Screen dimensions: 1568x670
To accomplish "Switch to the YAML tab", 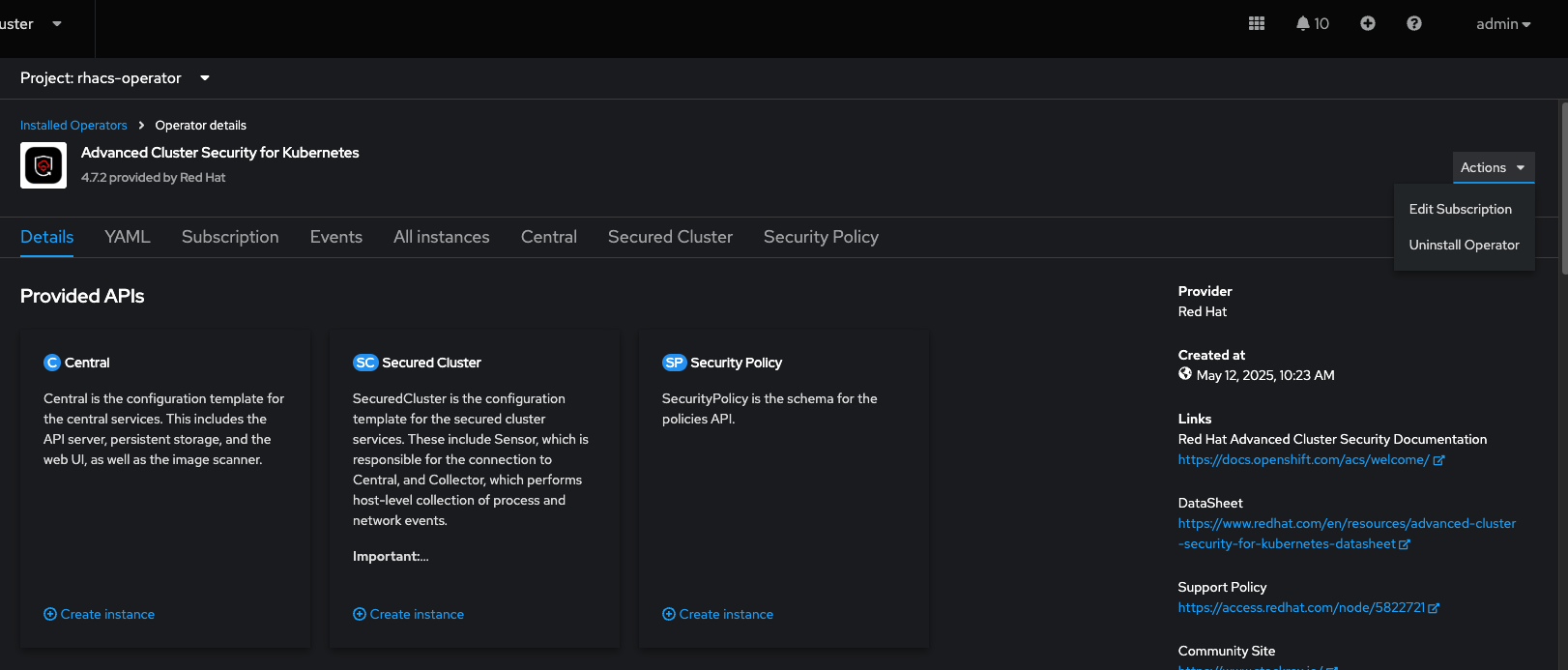I will 128,237.
